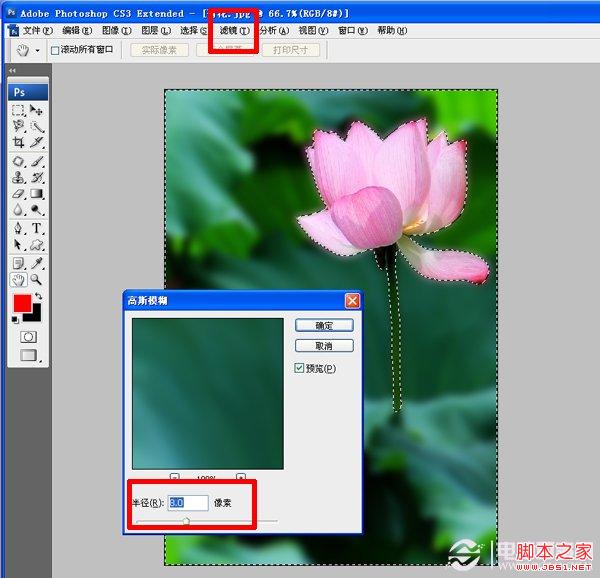Zoom out the blur preview with minus

point(174,477)
